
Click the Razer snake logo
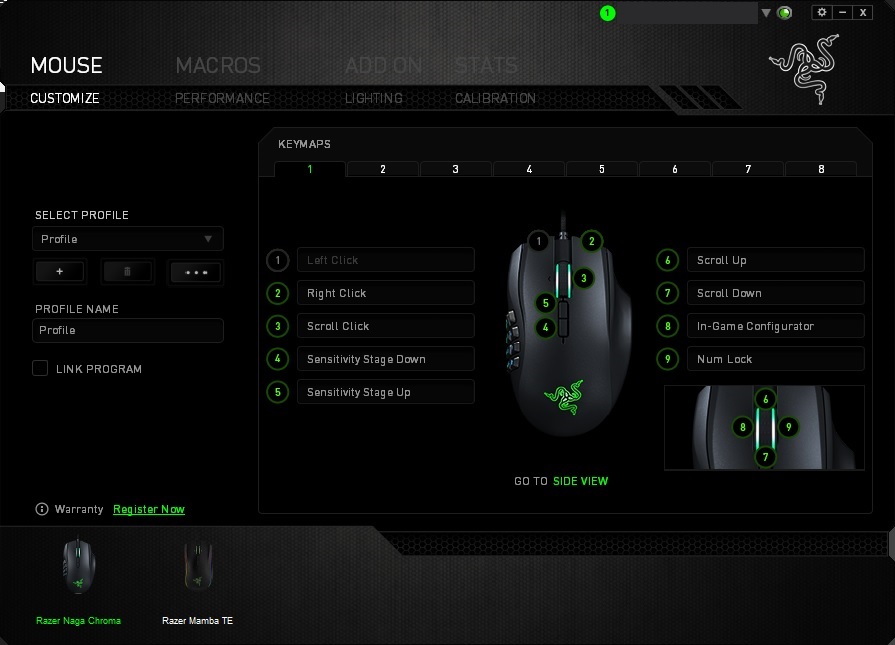805,68
